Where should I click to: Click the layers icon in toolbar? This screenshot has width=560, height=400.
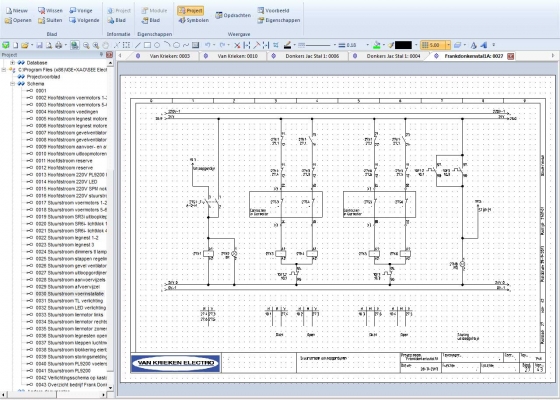click(x=458, y=45)
